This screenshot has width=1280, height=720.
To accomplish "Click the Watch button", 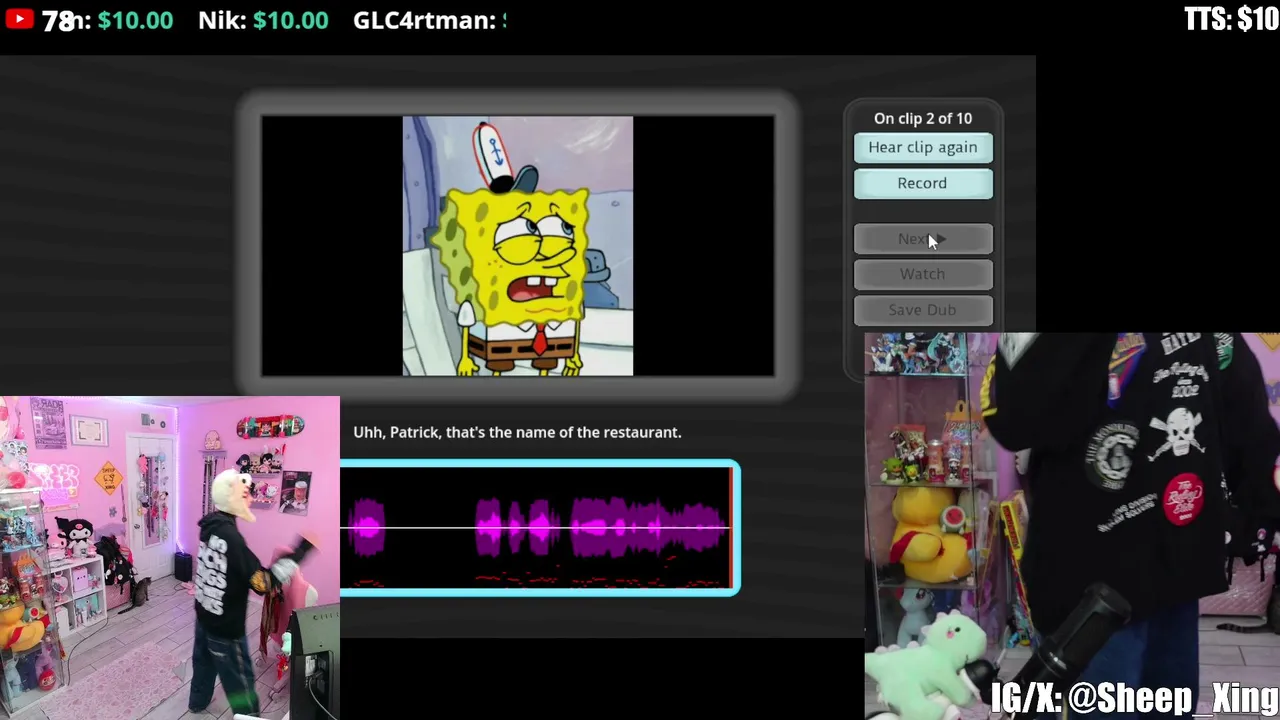I will pyautogui.click(x=923, y=274).
